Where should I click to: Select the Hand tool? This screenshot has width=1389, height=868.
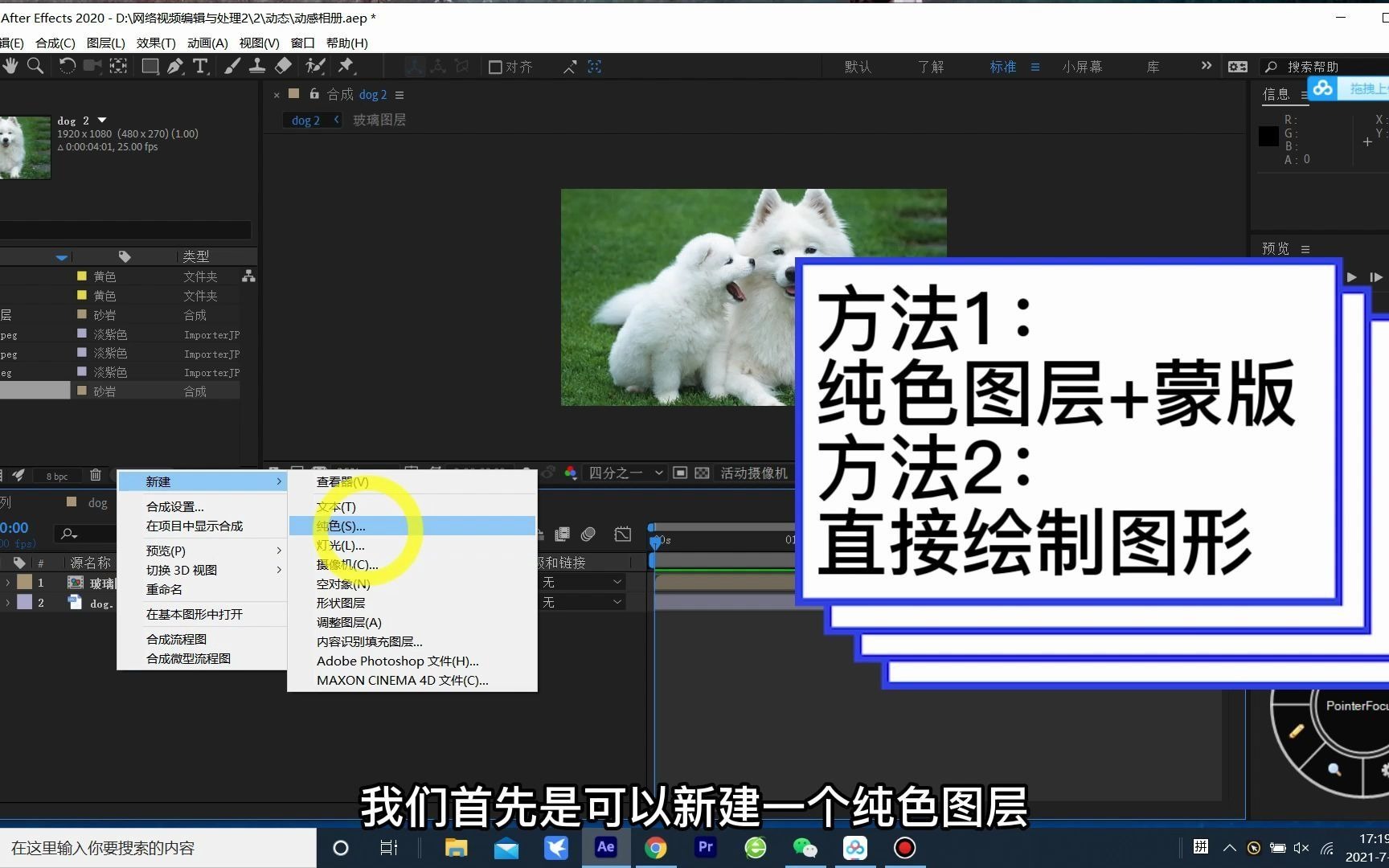[10, 66]
